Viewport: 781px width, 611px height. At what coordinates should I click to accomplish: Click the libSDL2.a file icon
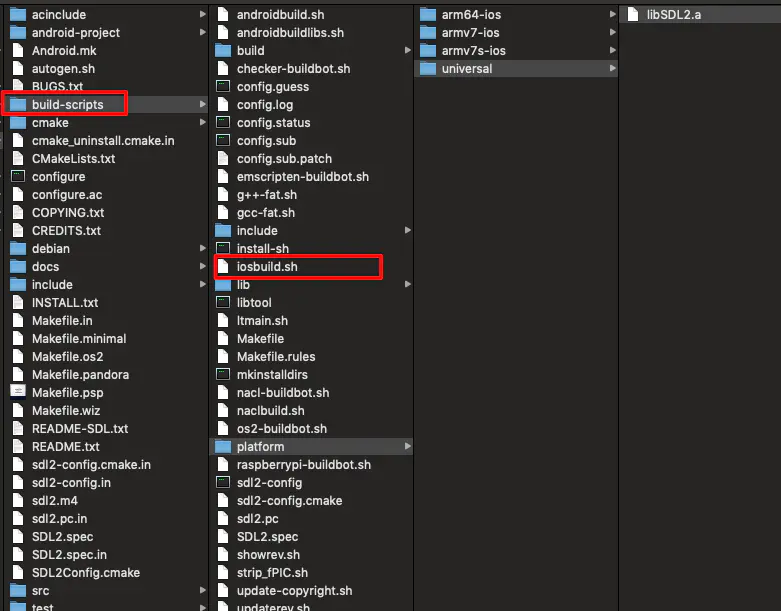click(633, 14)
